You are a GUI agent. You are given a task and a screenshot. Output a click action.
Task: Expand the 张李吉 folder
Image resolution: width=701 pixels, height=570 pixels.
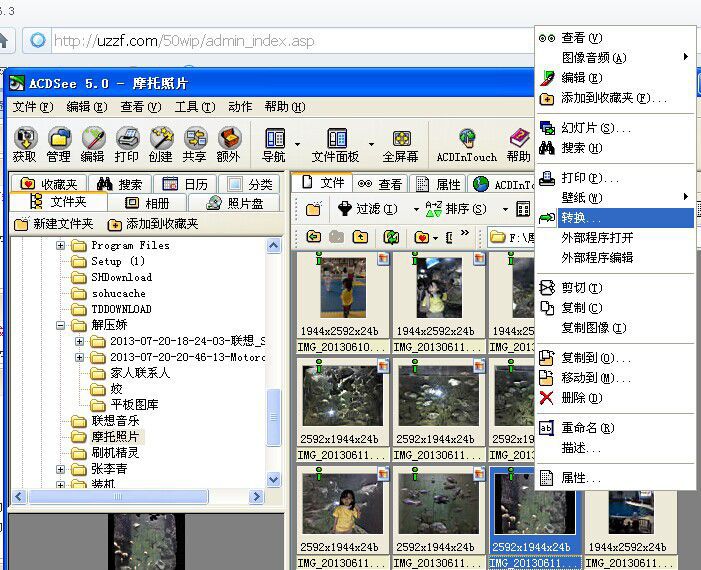[60, 469]
